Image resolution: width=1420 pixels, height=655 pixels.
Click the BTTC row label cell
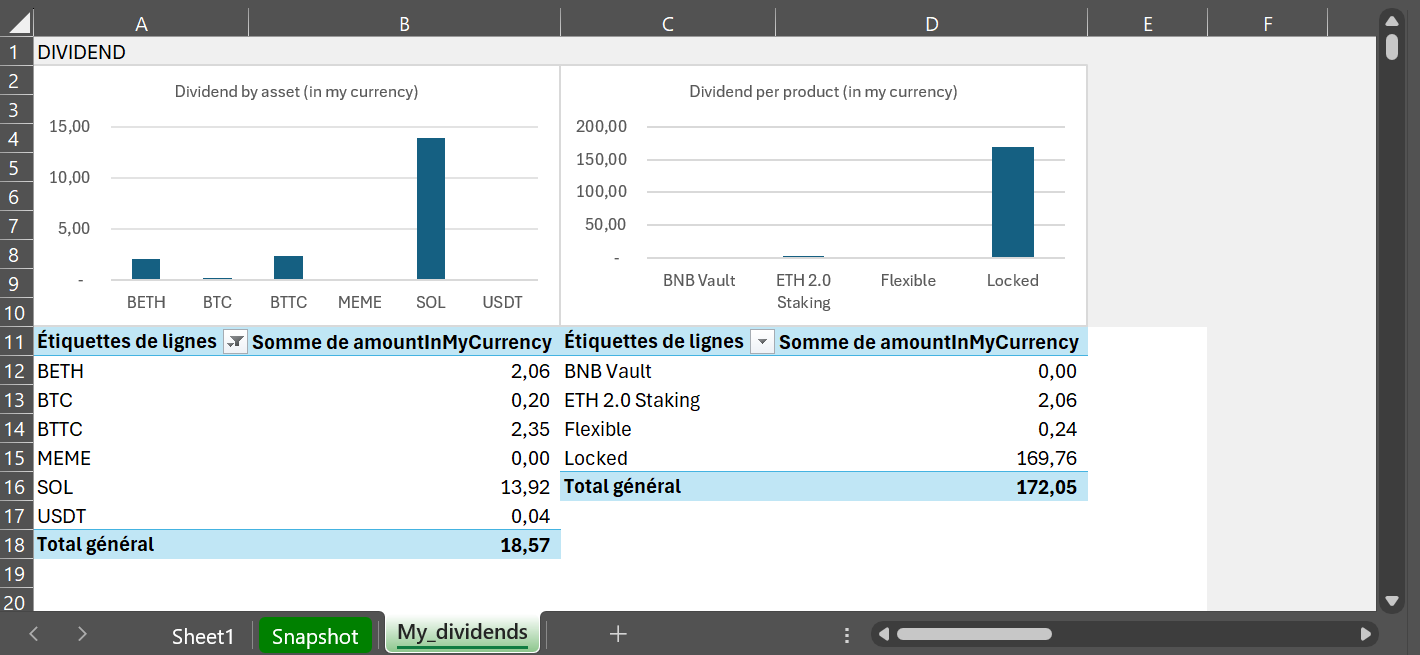pyautogui.click(x=141, y=429)
